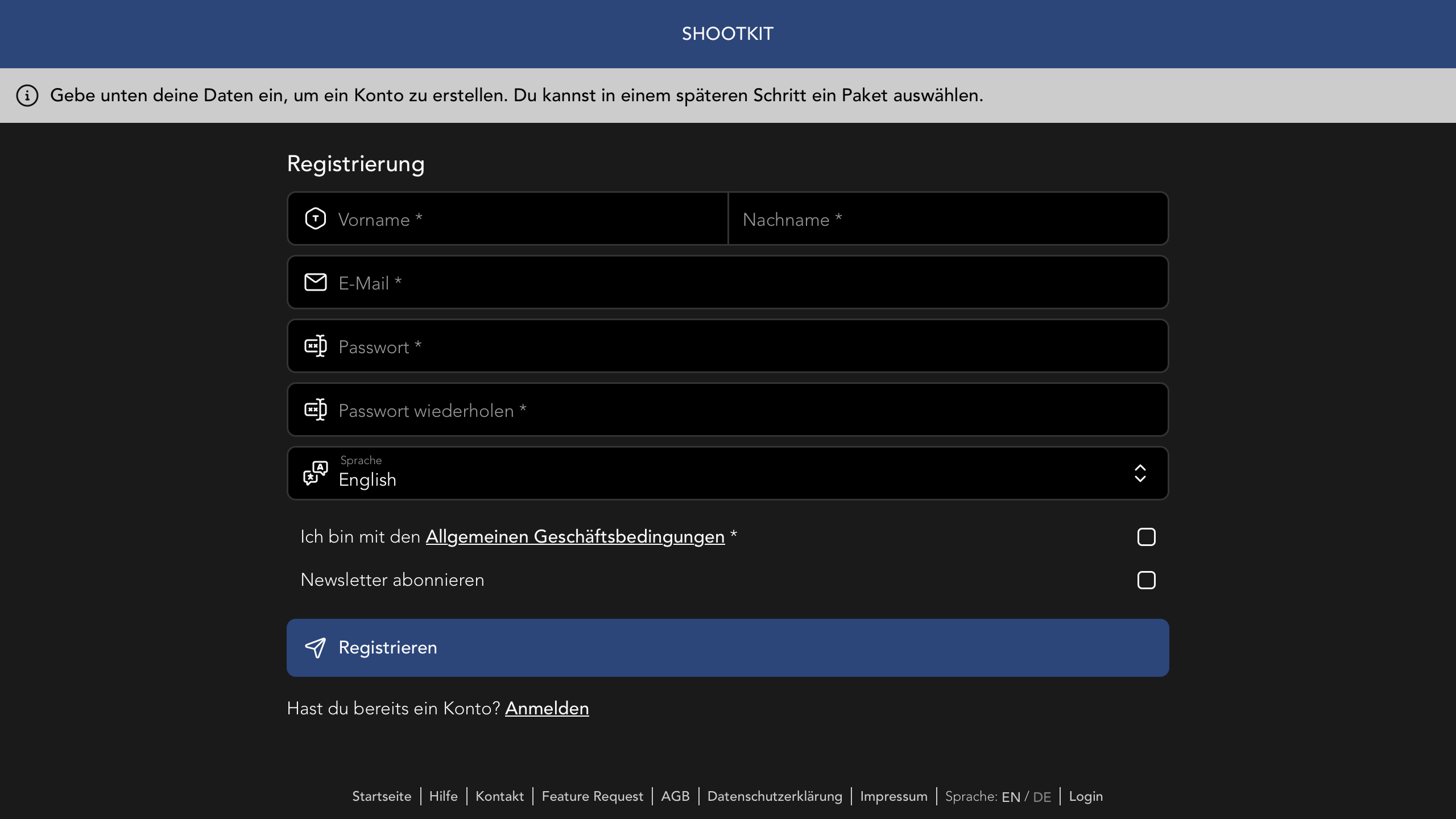The image size is (1456, 819).
Task: Focus the Passwort wiederholen input field
Action: (x=728, y=409)
